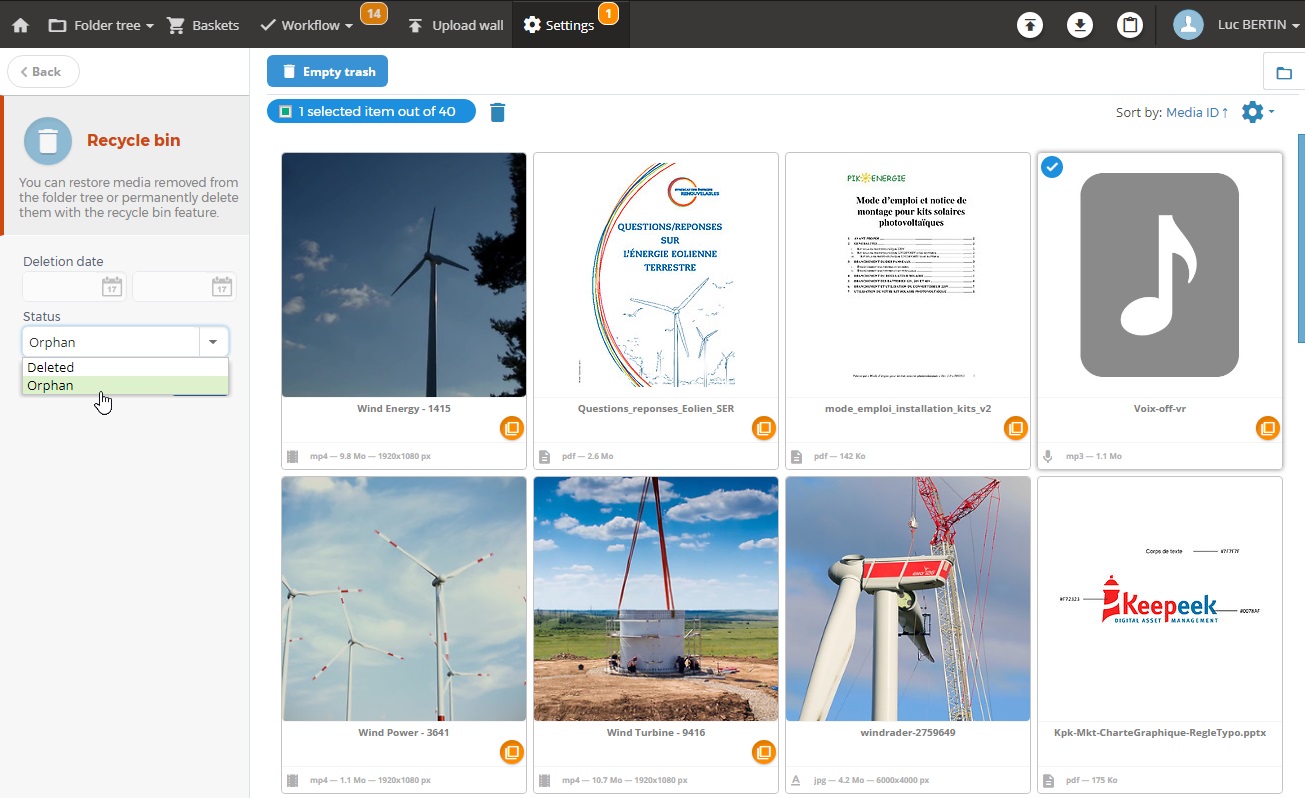Click the orange copy icon on Wind Energy - 1415

512,428
